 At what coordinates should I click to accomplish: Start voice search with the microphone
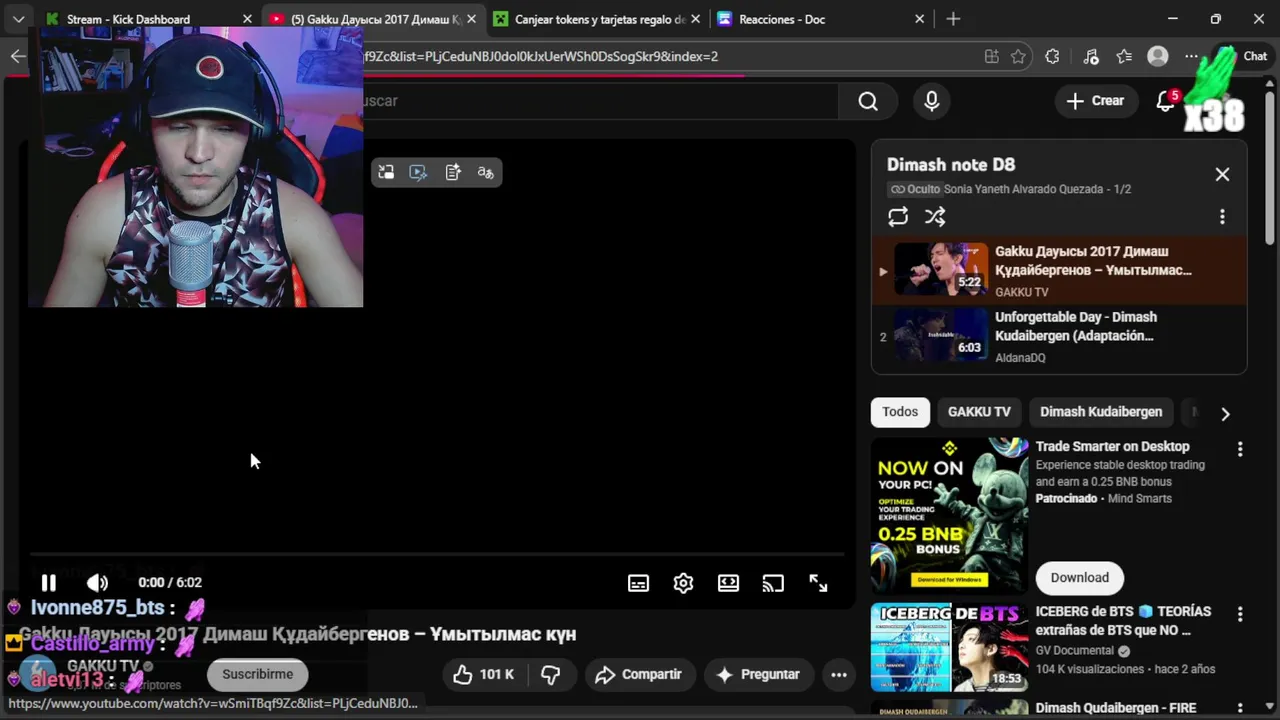tap(932, 101)
